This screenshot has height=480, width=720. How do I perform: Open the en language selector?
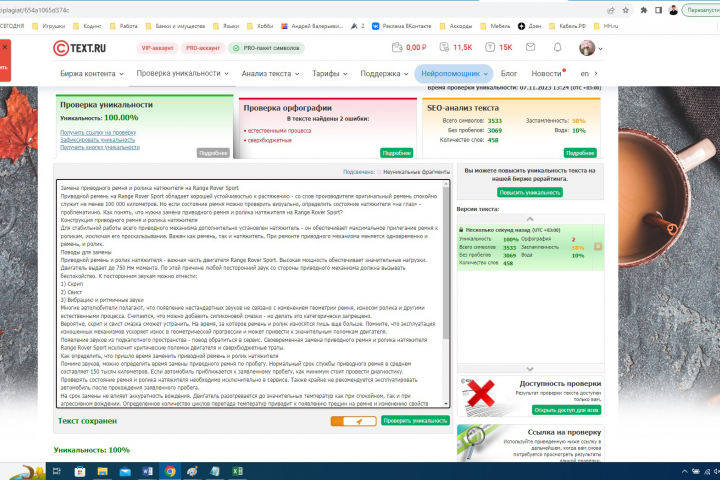589,73
